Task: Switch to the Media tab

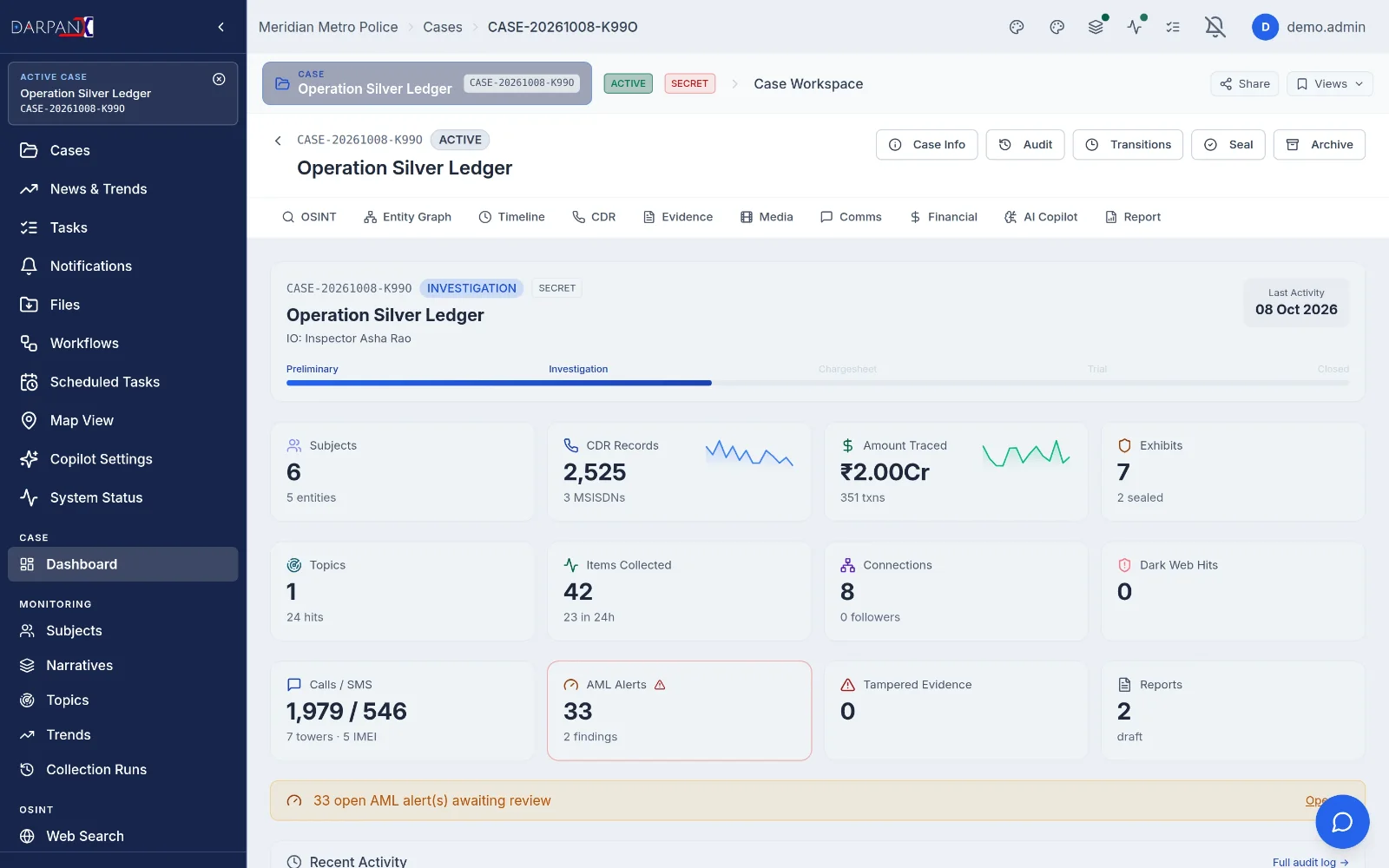Action: coord(767,217)
